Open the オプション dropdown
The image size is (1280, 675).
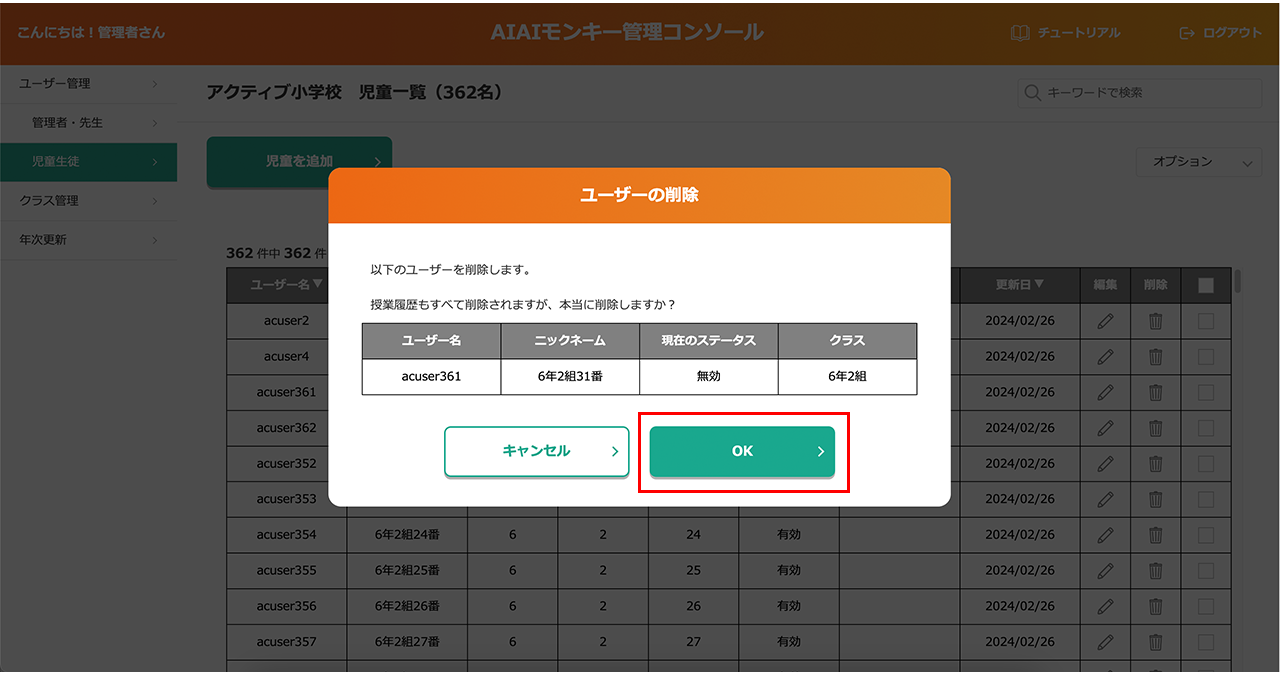1198,162
